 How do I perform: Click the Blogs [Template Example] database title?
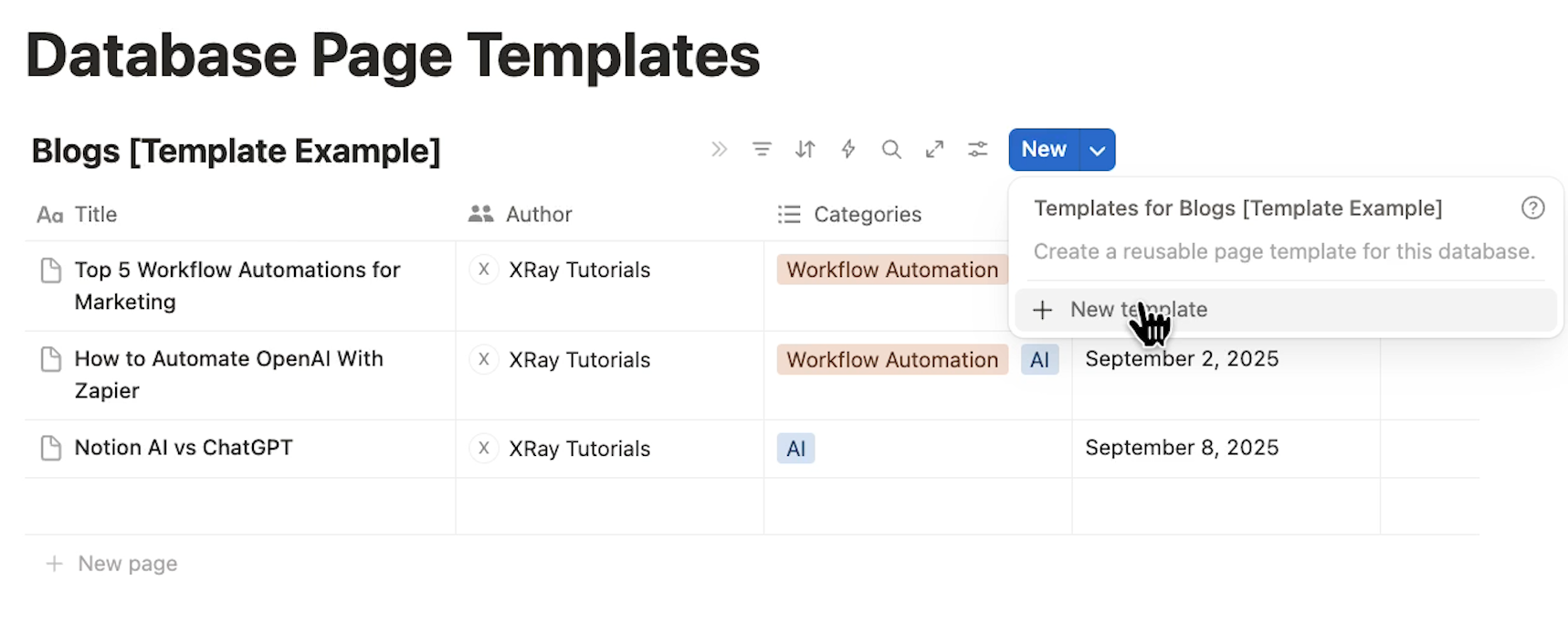pyautogui.click(x=236, y=151)
